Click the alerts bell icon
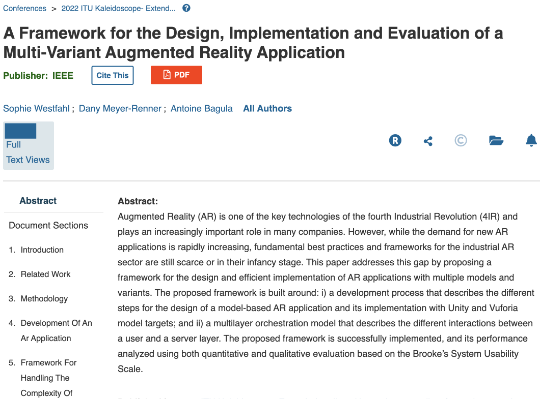 tap(531, 140)
